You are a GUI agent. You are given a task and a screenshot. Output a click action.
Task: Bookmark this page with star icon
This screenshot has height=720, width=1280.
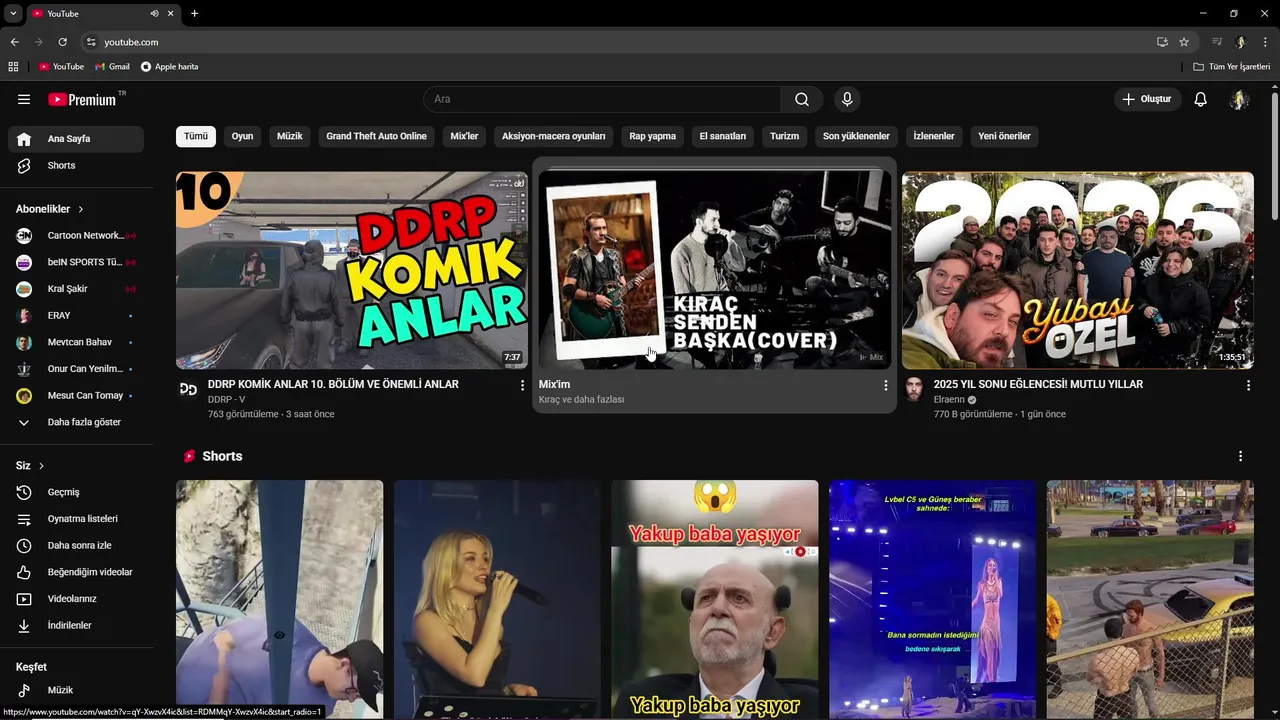click(x=1184, y=42)
